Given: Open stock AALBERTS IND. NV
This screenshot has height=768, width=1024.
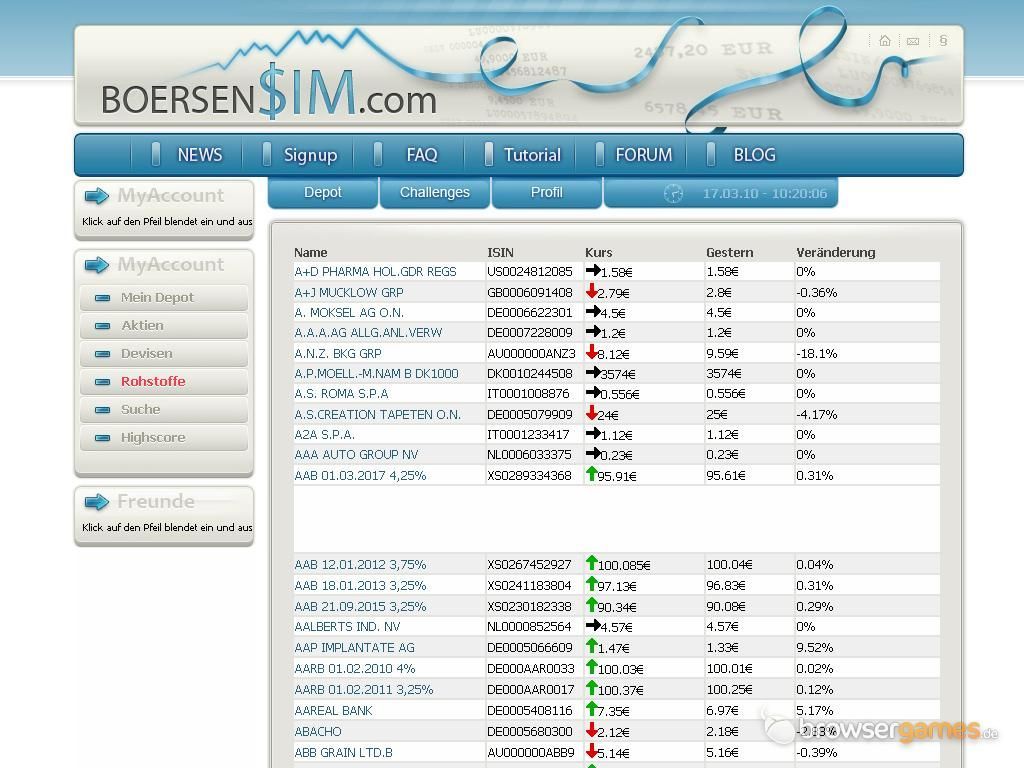Looking at the screenshot, I should [347, 627].
